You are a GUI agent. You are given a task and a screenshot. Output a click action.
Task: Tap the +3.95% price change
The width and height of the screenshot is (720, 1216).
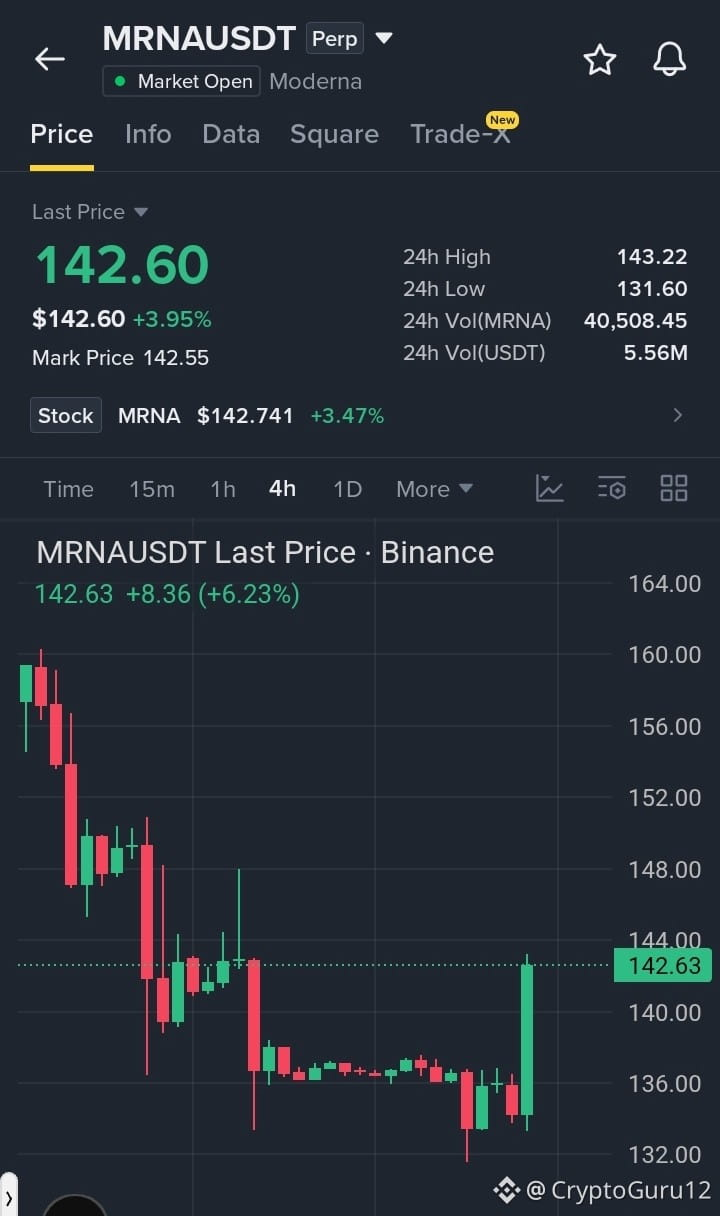point(172,320)
